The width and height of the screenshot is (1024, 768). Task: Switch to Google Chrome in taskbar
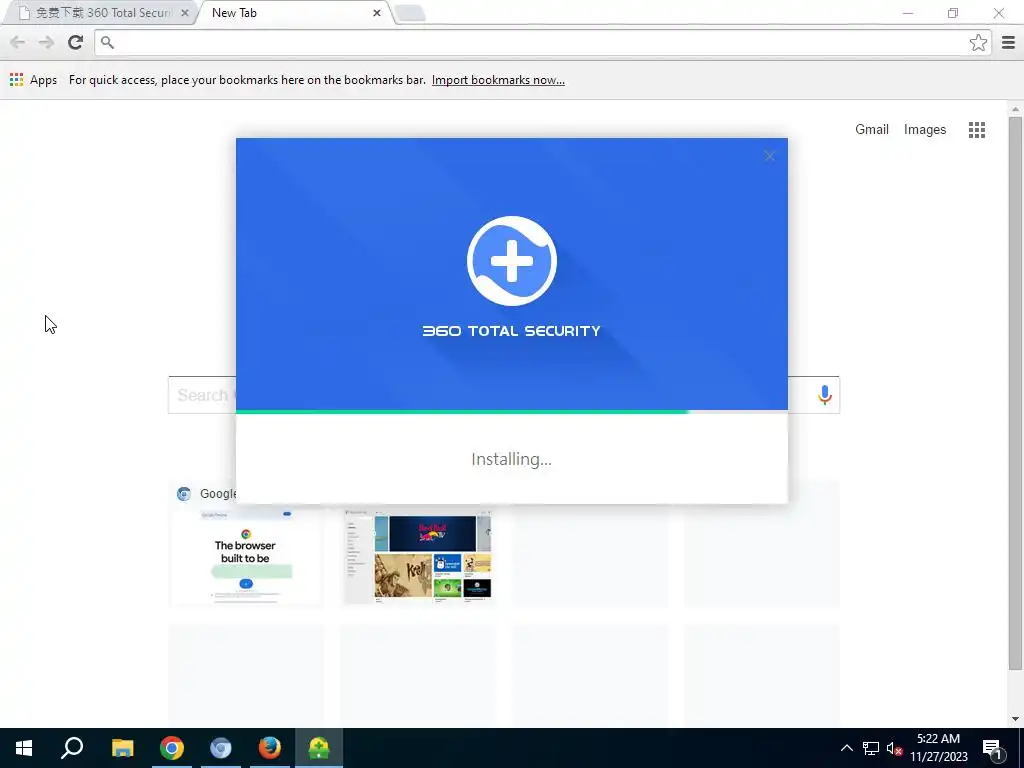tap(172, 748)
